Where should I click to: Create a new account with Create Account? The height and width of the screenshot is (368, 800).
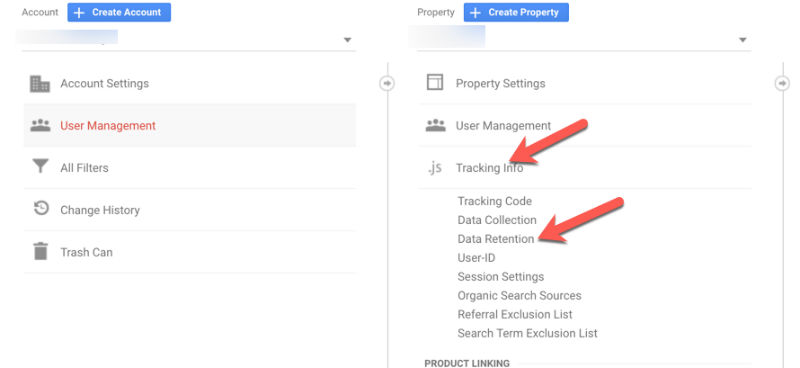pyautogui.click(x=119, y=12)
